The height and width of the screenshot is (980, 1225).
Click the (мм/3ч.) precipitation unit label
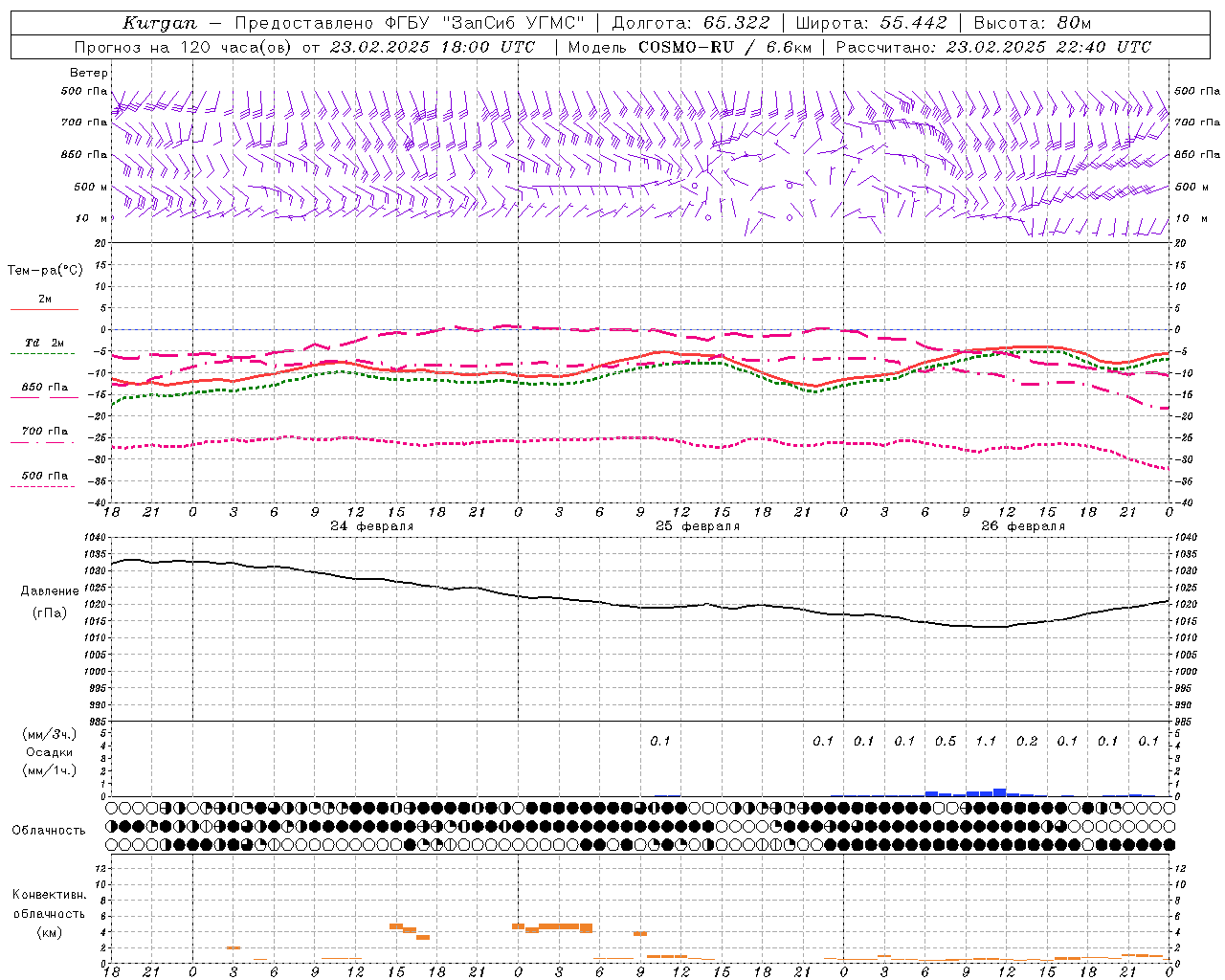pos(50,734)
